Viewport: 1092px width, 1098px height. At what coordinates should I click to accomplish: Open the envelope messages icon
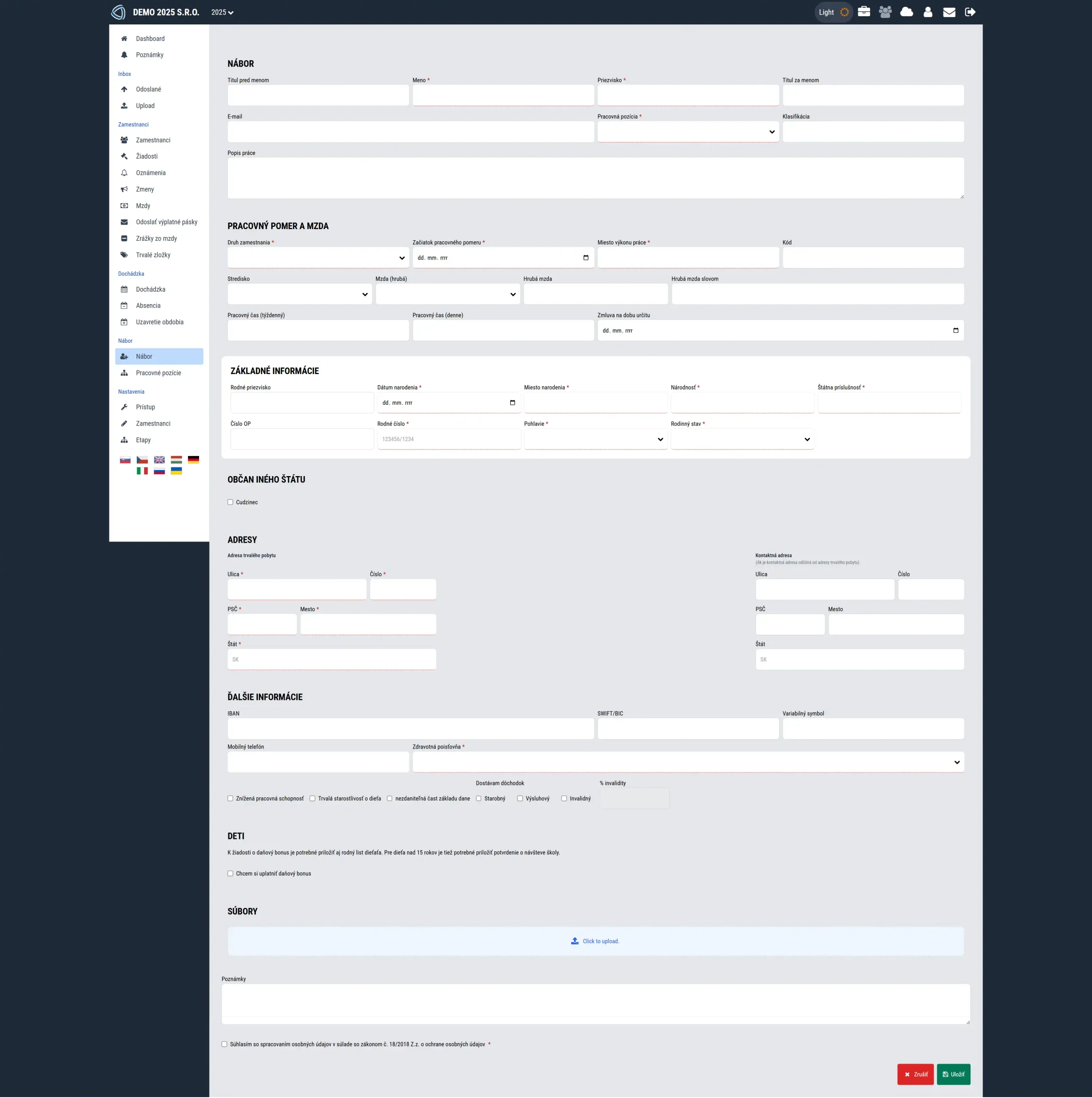click(x=949, y=12)
